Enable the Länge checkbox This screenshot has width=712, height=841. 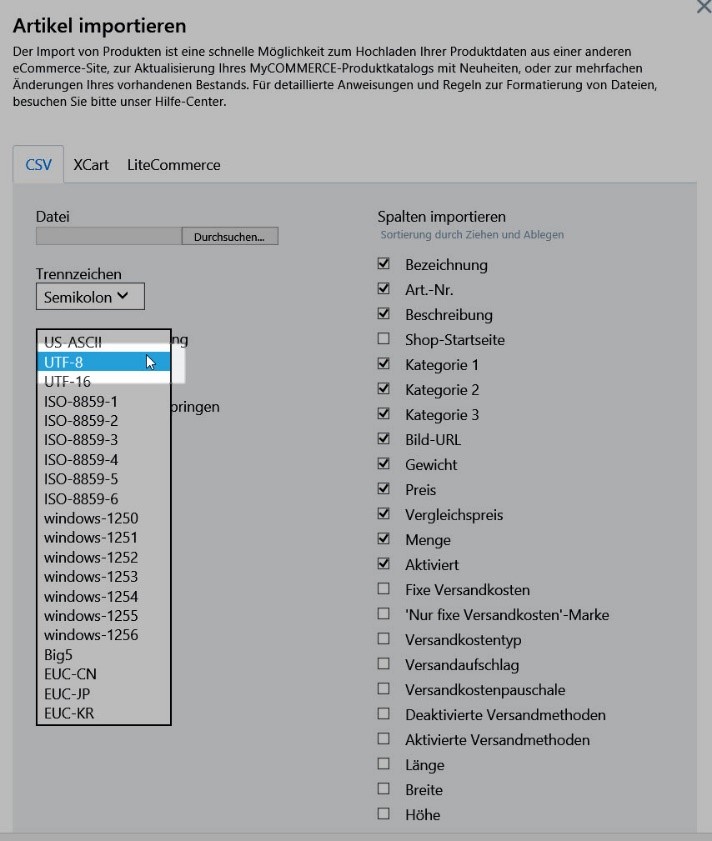coord(384,764)
